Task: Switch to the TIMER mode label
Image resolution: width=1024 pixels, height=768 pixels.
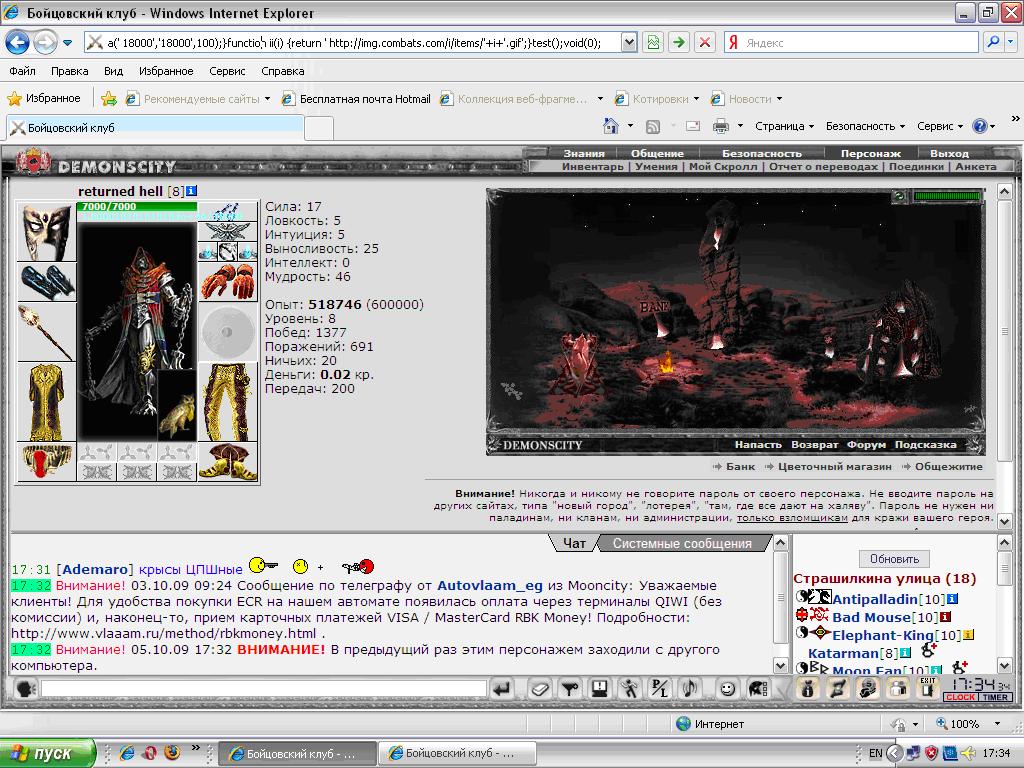Action: 995,697
